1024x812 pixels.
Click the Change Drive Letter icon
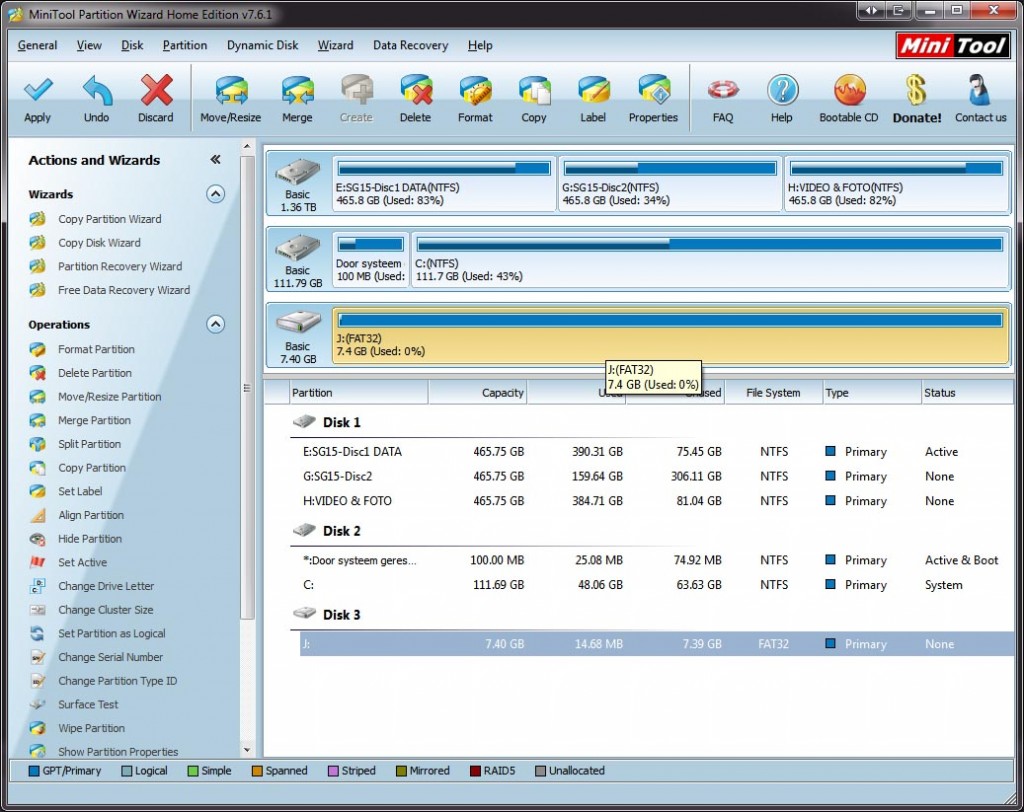pos(38,586)
